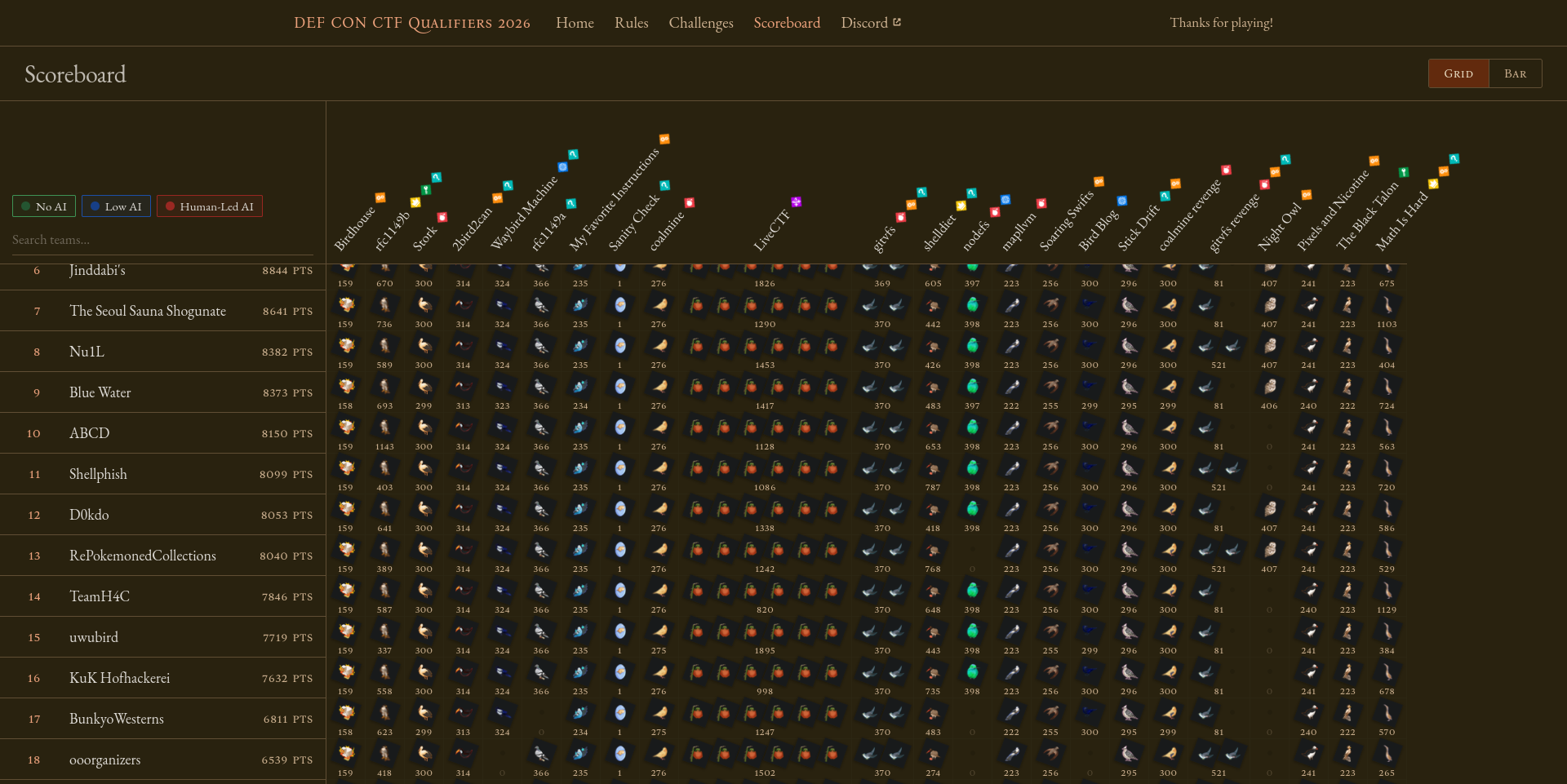Open the Rules page
Screen dimensions: 1567x784
click(632, 23)
